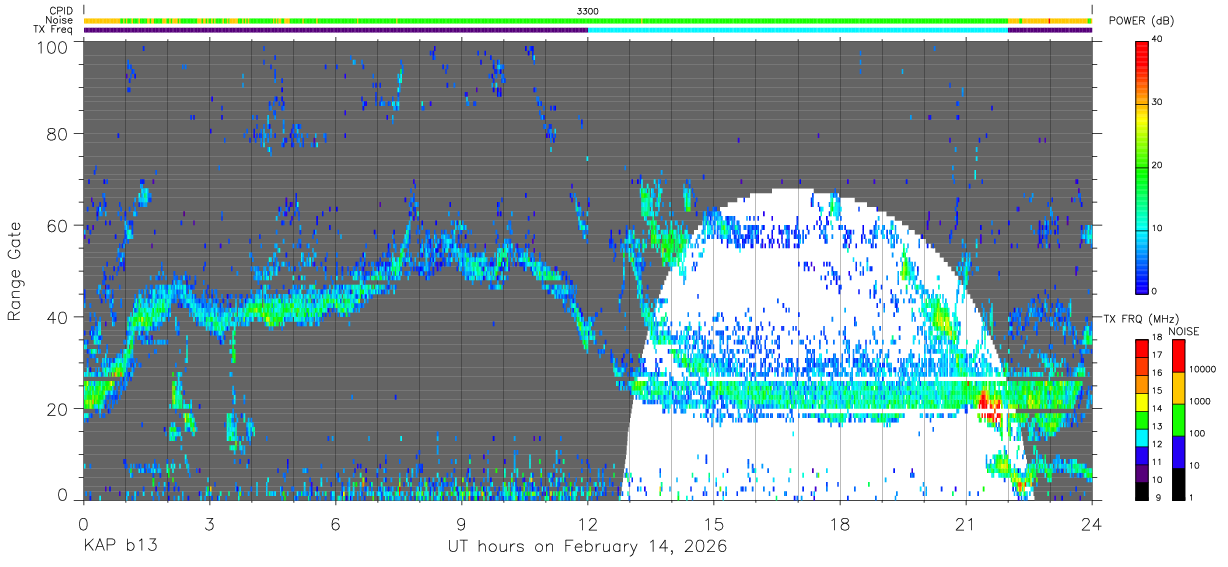Viewport: 1228px width, 567px height.
Task: Click the black segment of the NOISE colour bar
Action: tap(1178, 482)
